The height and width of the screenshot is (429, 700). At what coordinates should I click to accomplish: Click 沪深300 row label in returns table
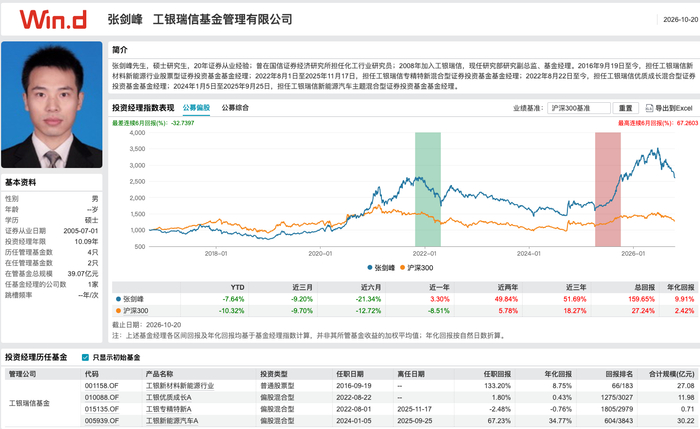pos(136,311)
